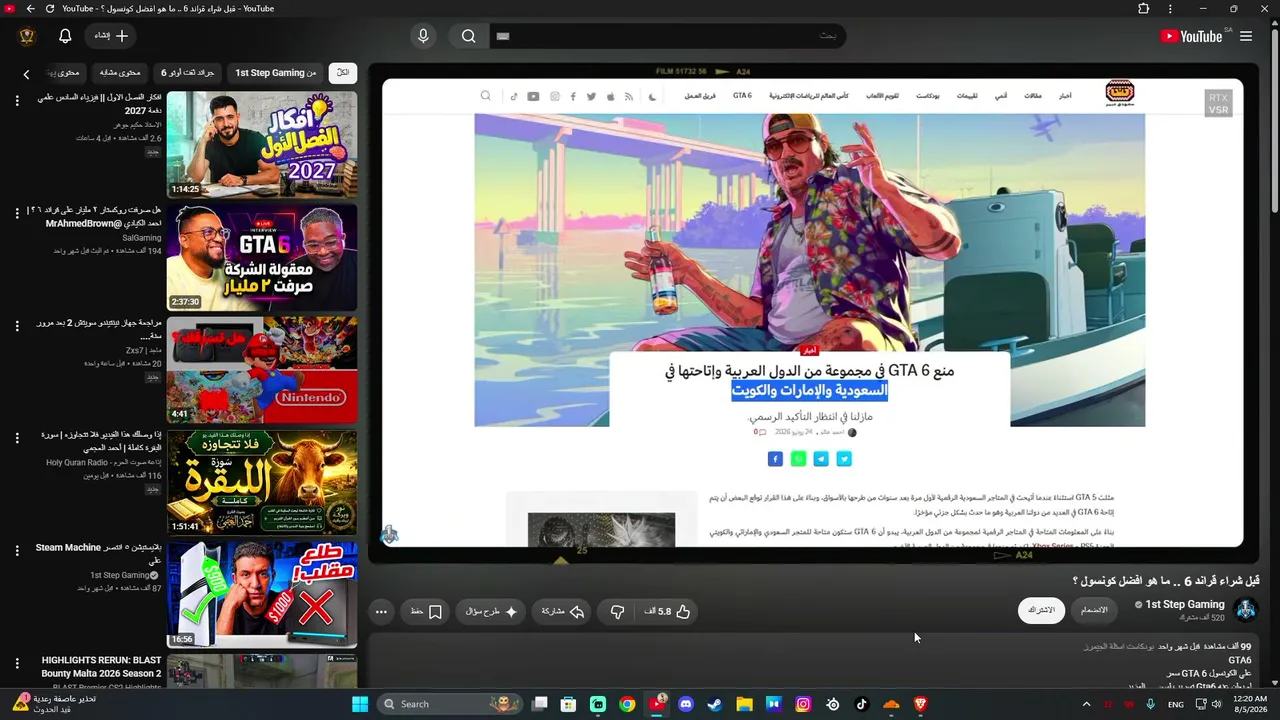Open options for the Switch 2 review video
The height and width of the screenshot is (720, 1280).
[17, 326]
